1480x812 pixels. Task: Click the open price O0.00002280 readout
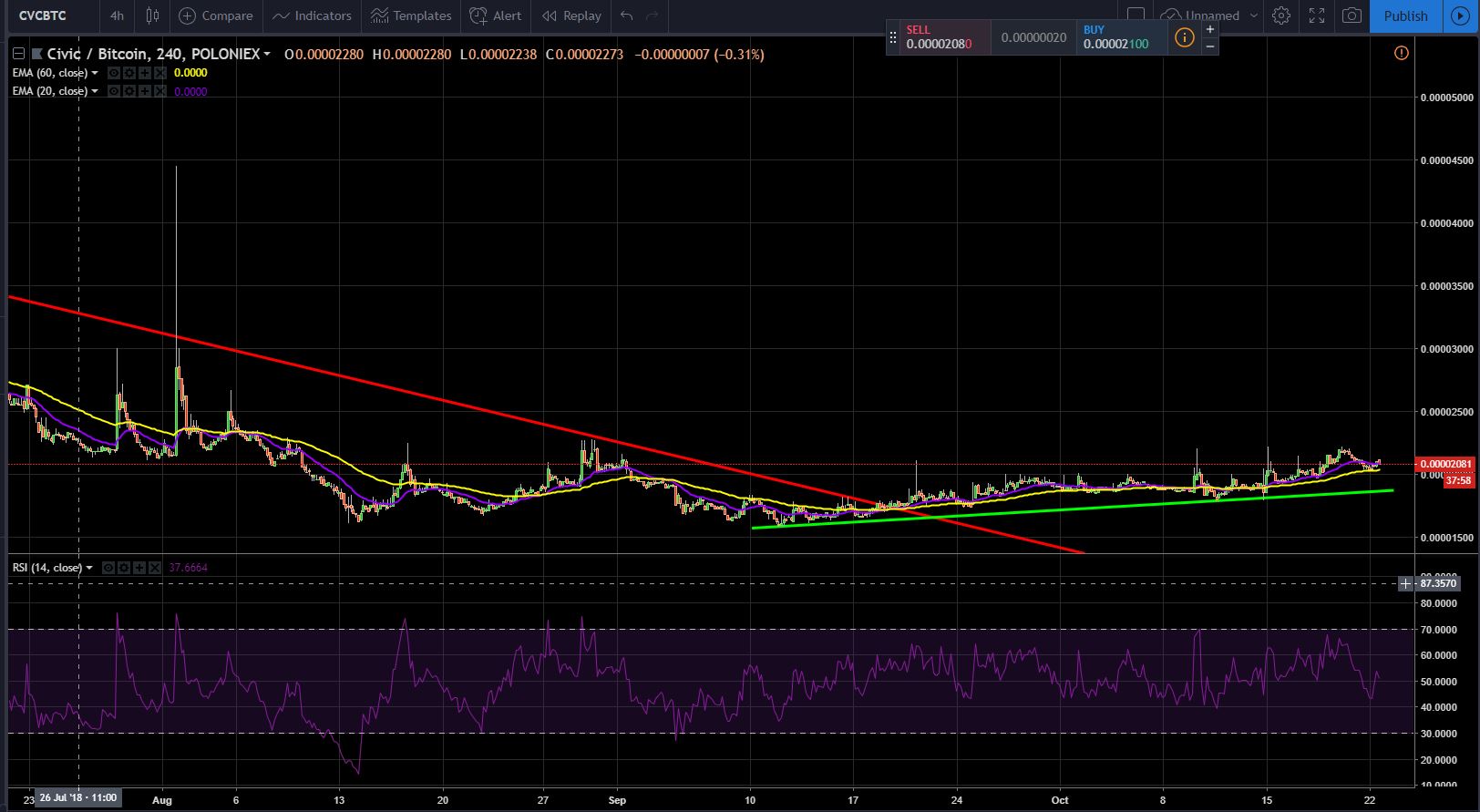pos(324,55)
